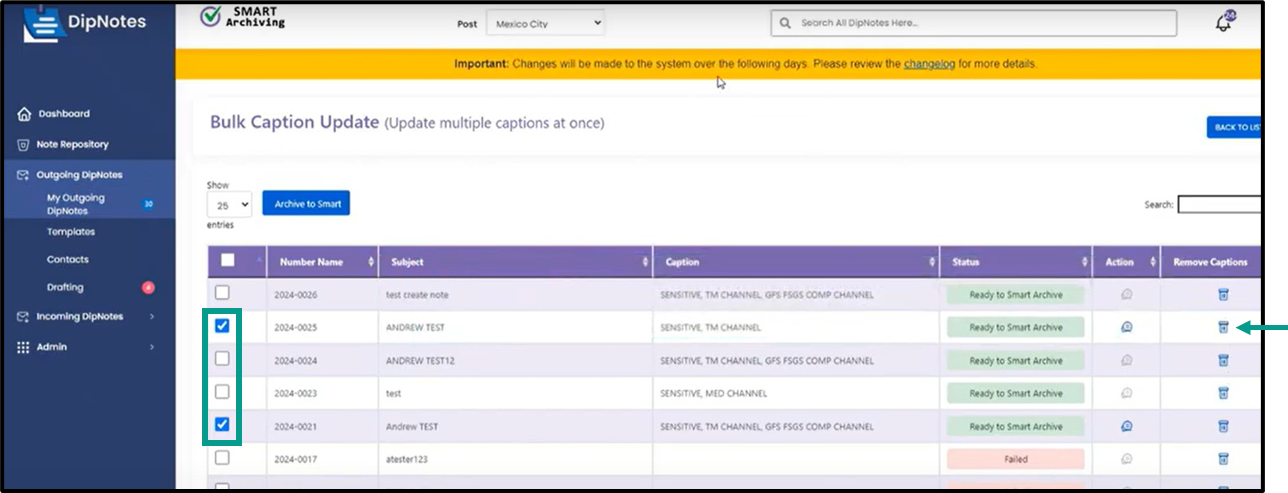Click the Smart Archiving checkmark logo
1288x493 pixels.
tap(210, 17)
